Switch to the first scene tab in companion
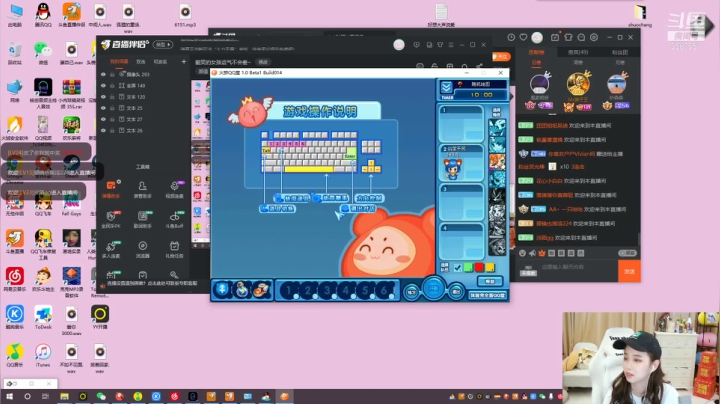720x404 pixels. [119, 62]
